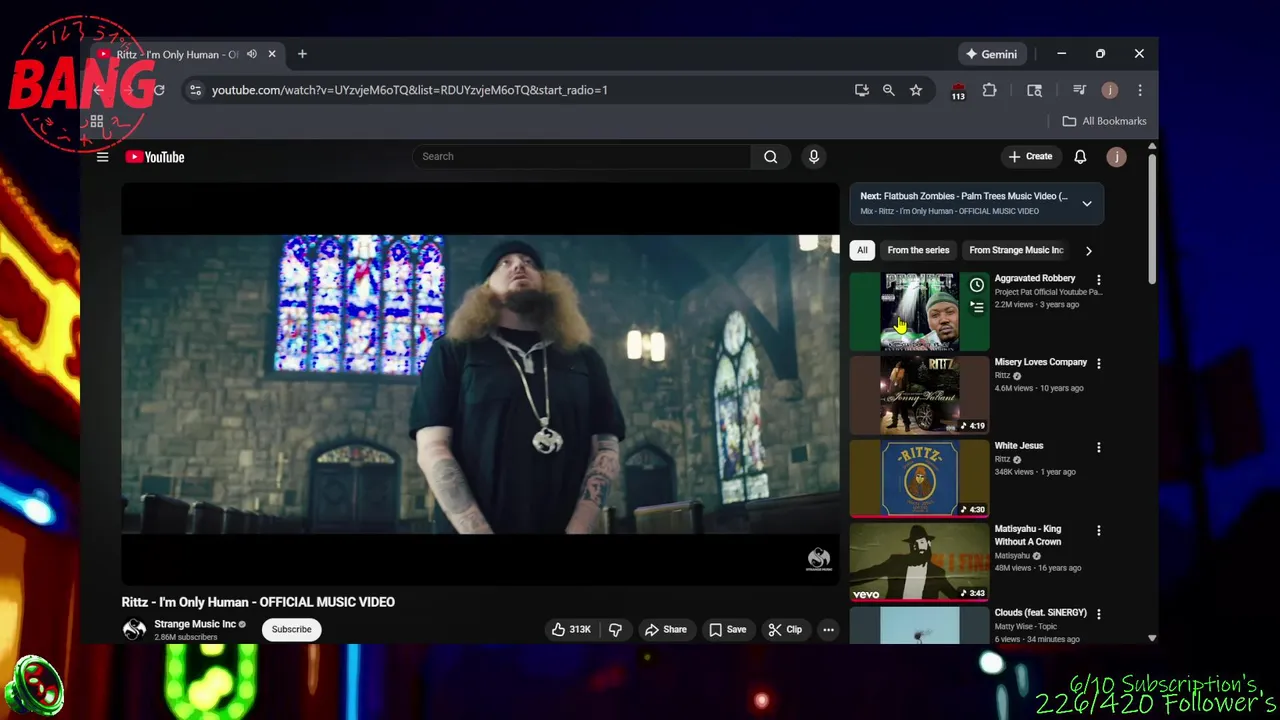
Task: Select the All filter chip
Action: pyautogui.click(x=862, y=250)
